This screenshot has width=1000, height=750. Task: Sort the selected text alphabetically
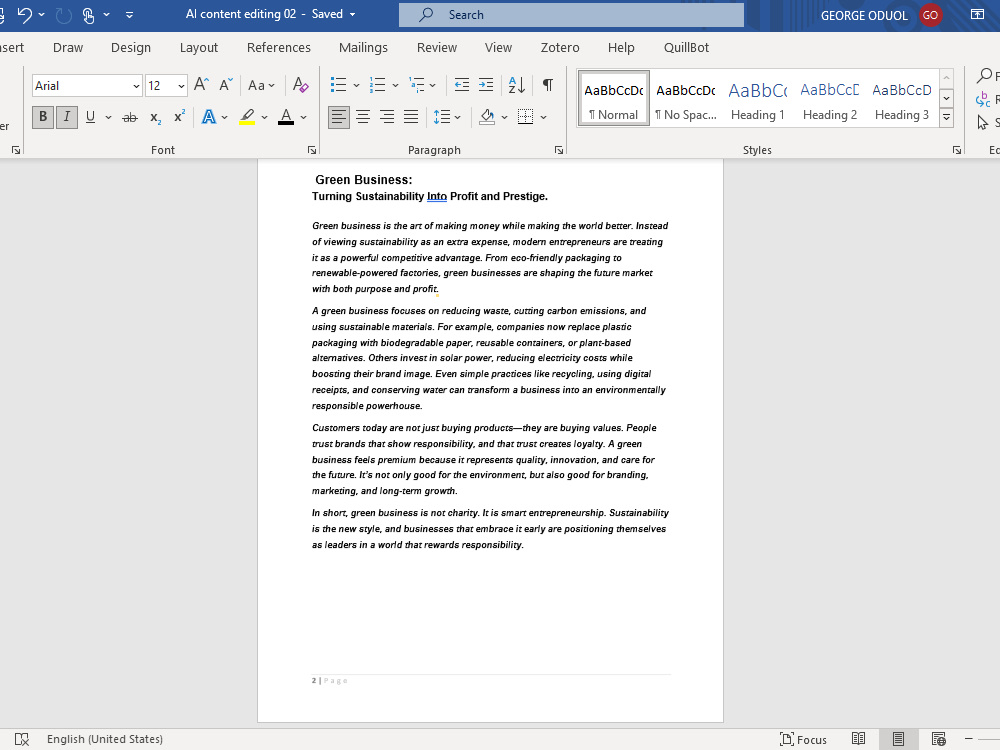pos(517,85)
